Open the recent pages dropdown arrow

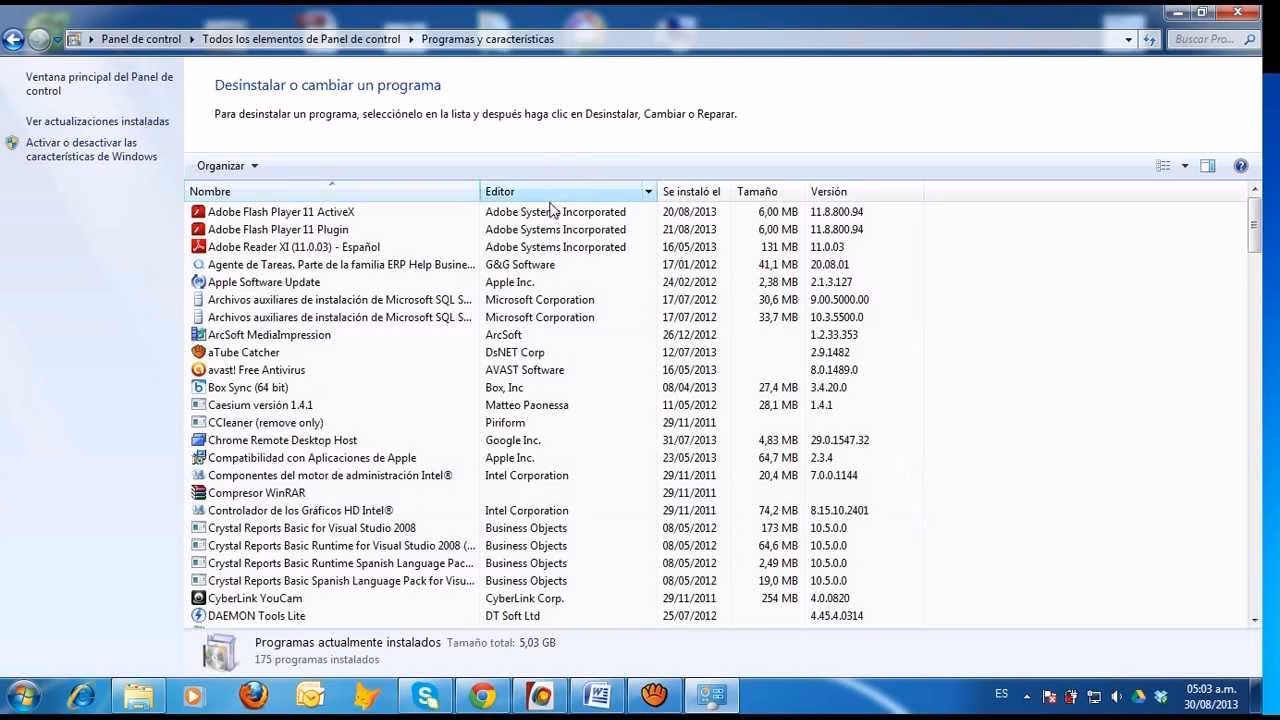tap(58, 40)
